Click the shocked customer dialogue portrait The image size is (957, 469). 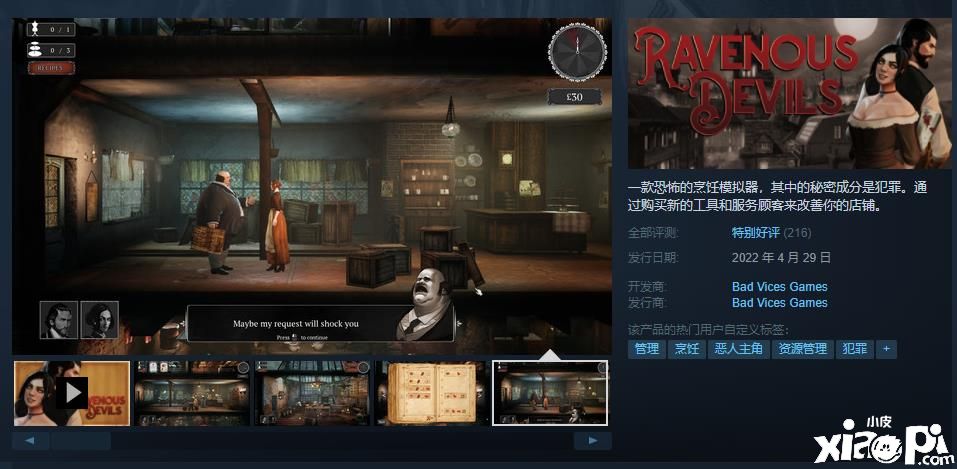coord(425,304)
